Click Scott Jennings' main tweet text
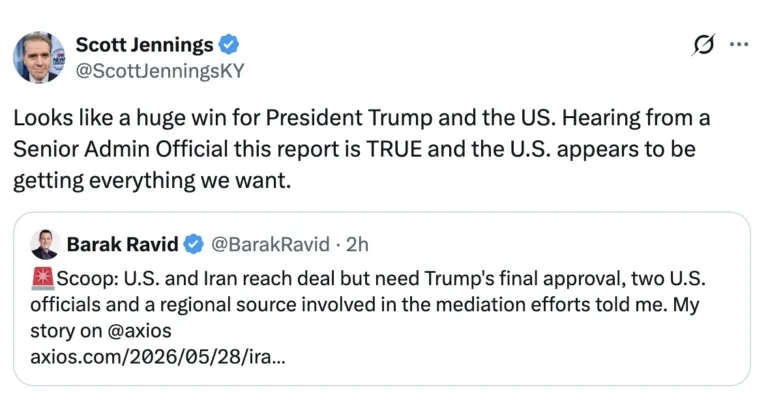The image size is (768, 402). coord(361,149)
